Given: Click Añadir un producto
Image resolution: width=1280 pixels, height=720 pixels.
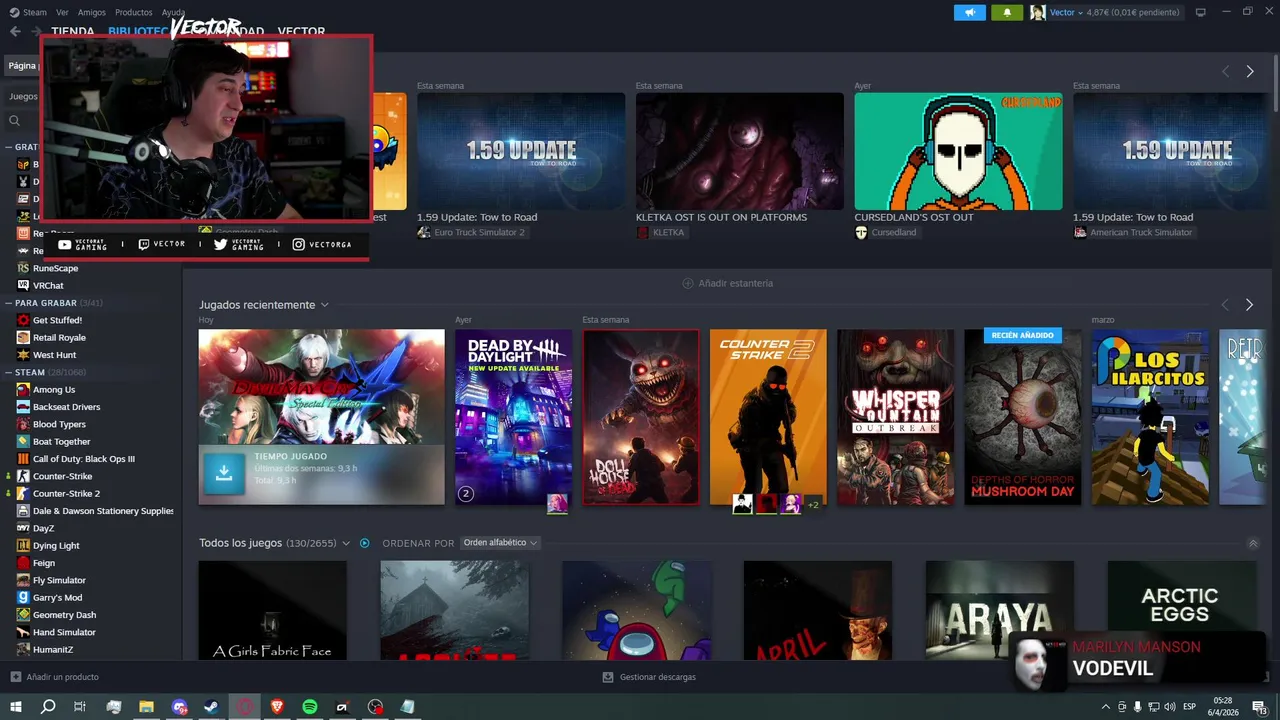Looking at the screenshot, I should coord(54,677).
